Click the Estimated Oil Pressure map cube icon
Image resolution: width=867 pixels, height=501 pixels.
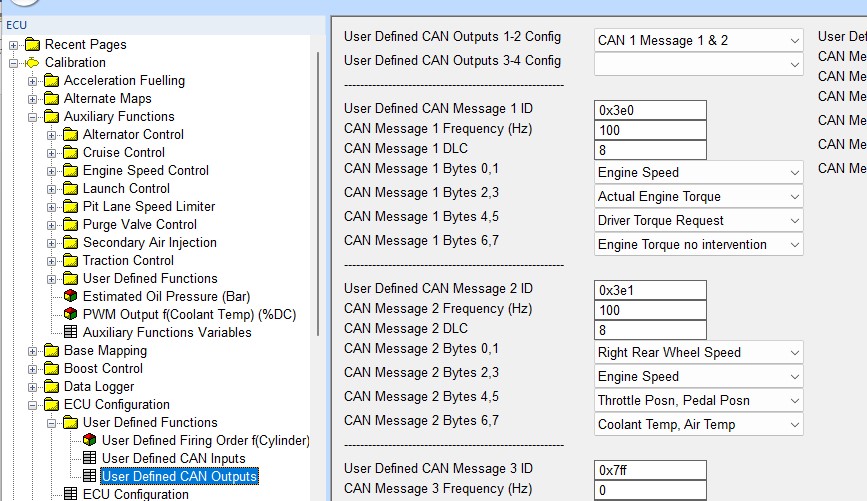coord(71,297)
